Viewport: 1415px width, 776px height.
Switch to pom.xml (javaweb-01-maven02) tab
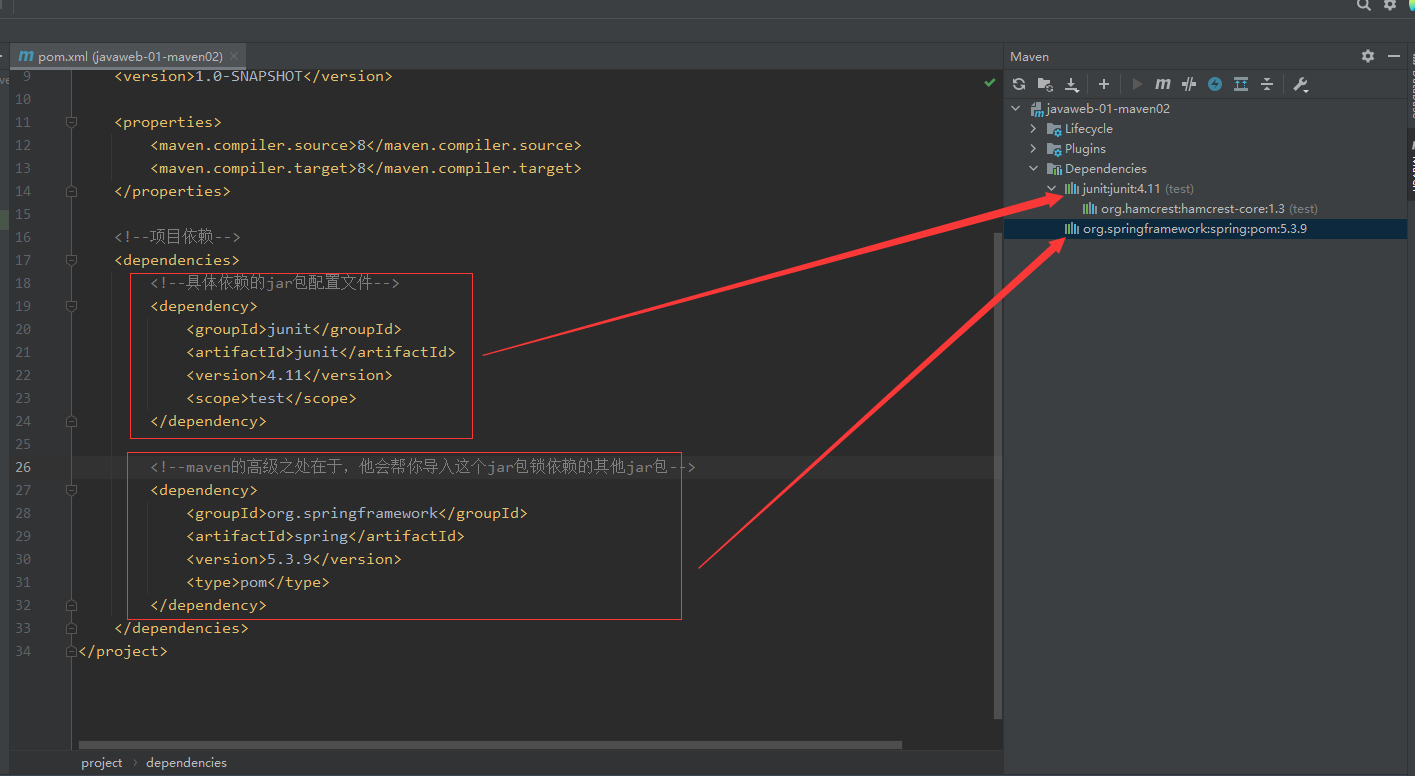coord(130,56)
